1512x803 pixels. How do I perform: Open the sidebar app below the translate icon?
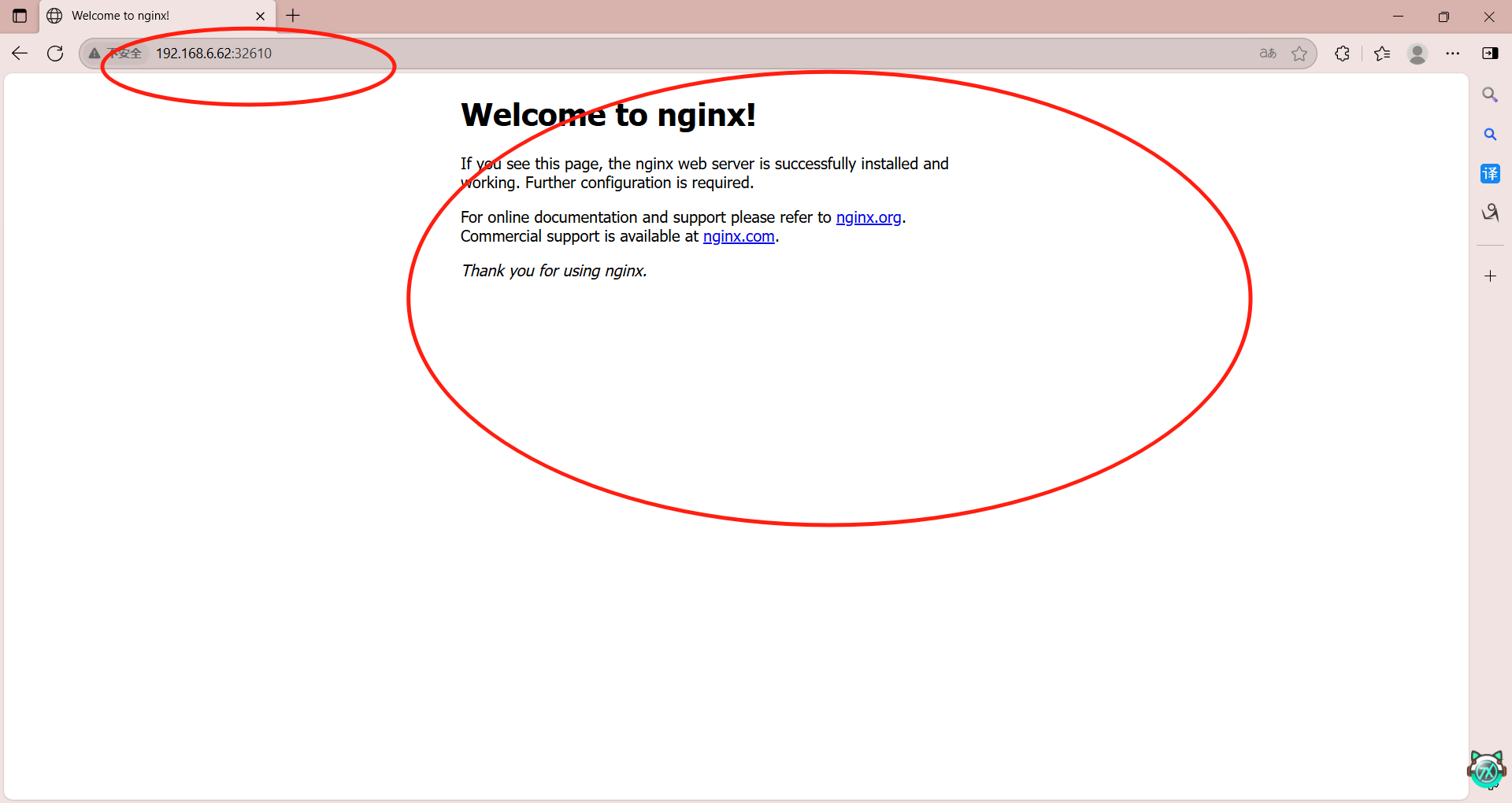(x=1490, y=213)
